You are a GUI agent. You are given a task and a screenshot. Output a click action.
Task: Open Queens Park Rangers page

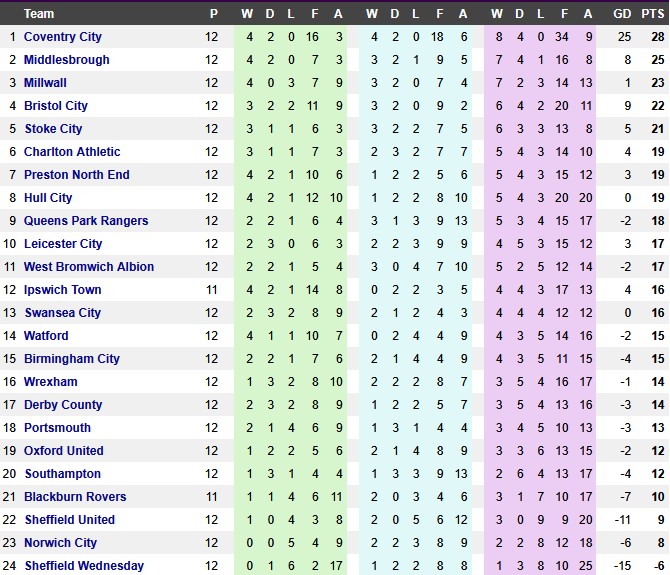pos(86,221)
